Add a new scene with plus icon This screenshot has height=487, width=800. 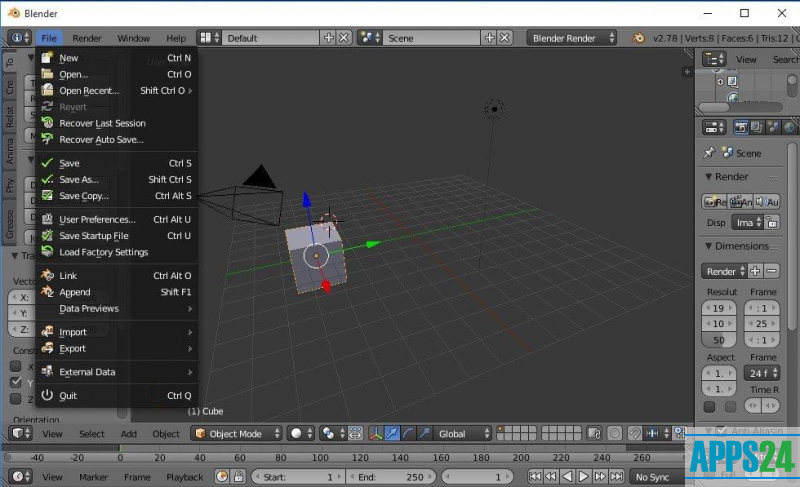pos(489,38)
